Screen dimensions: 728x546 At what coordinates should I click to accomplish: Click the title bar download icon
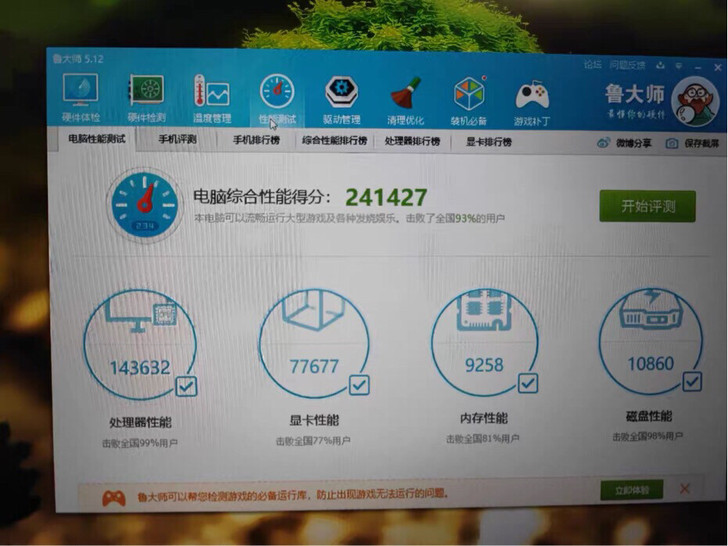coord(660,65)
